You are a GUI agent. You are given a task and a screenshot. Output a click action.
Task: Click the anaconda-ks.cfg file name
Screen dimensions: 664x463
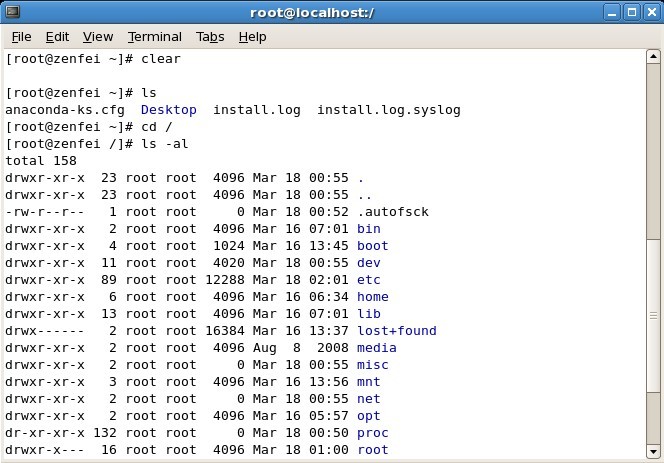(x=65, y=110)
